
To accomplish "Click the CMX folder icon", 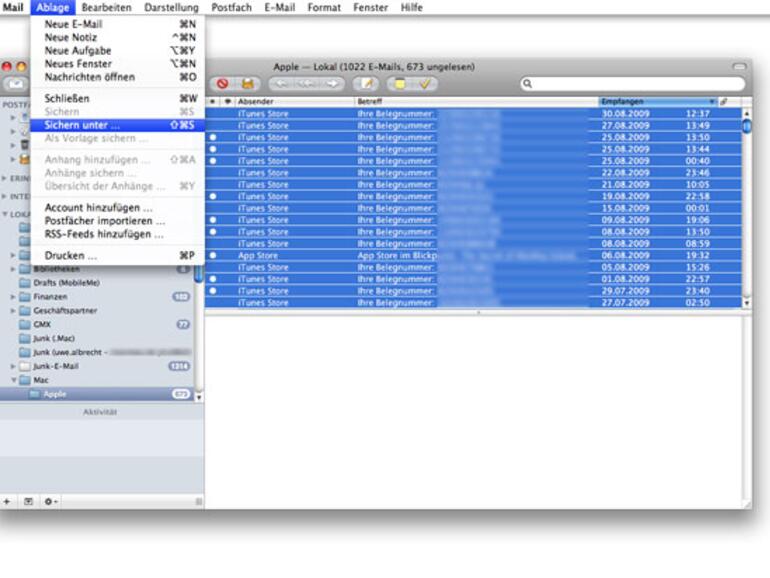I will 25,324.
